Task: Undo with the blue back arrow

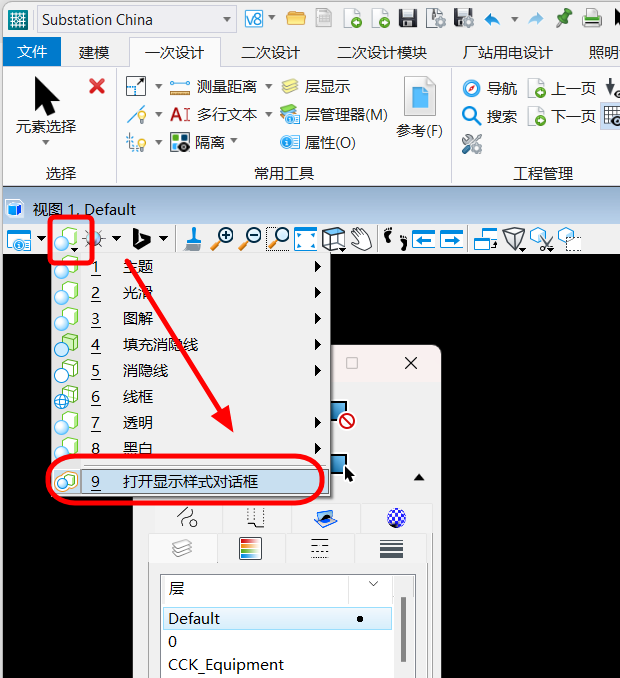Action: (x=492, y=19)
